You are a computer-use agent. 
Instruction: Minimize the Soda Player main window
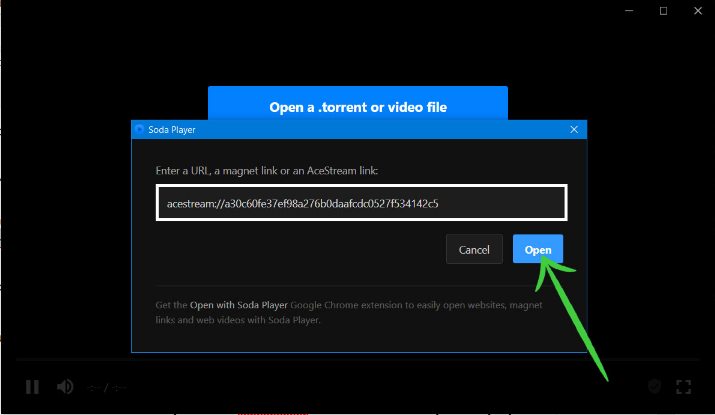pyautogui.click(x=629, y=10)
